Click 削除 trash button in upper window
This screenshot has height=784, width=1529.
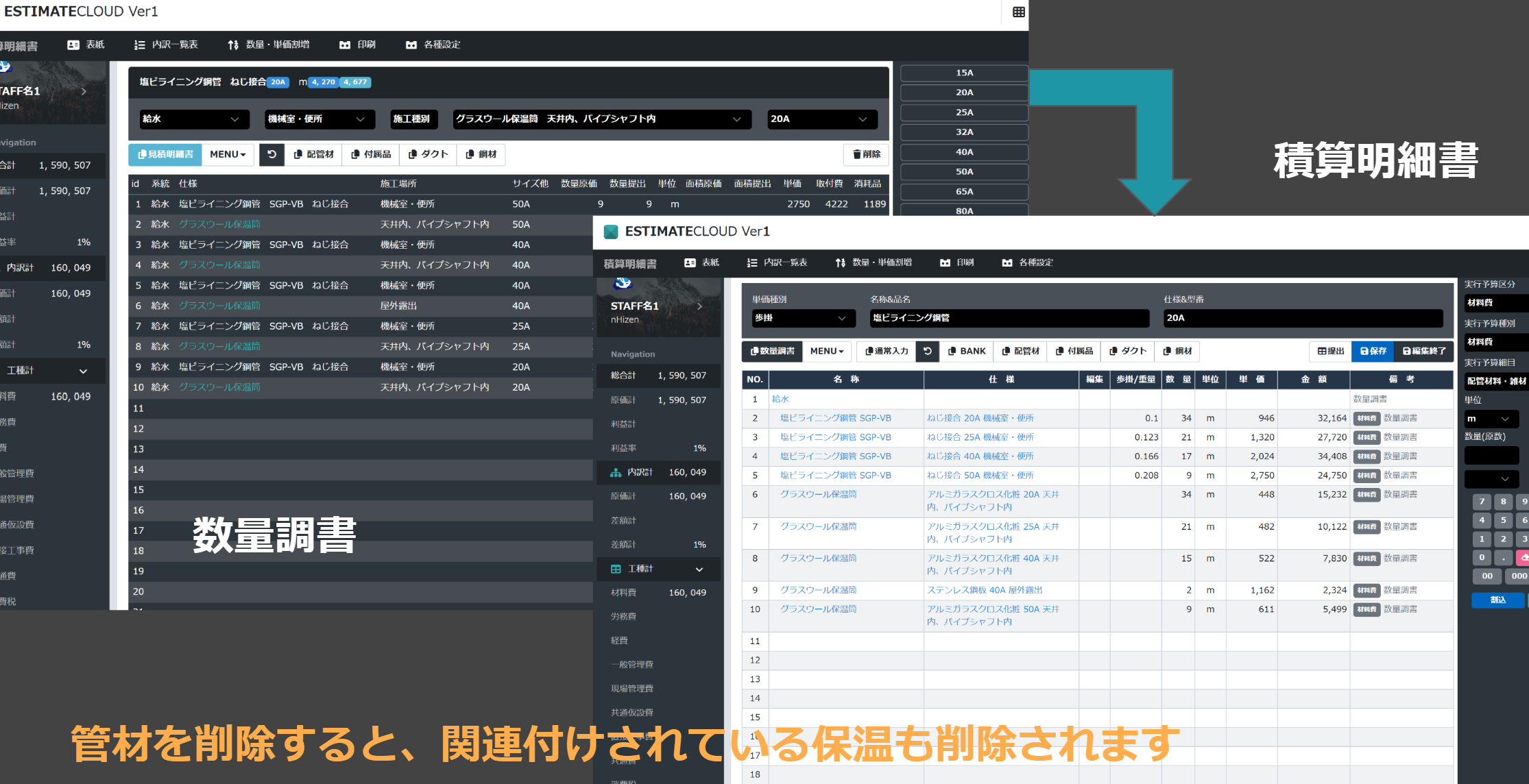coord(866,154)
